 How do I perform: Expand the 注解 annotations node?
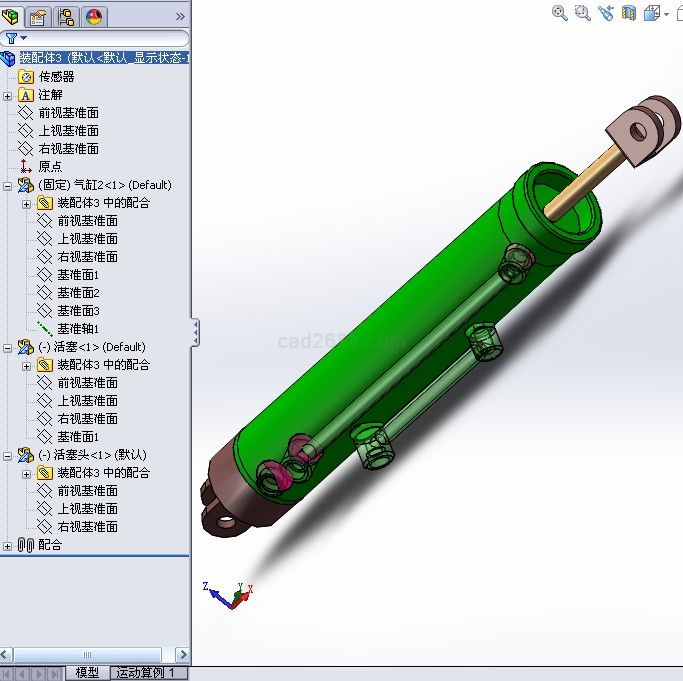[x=8, y=95]
